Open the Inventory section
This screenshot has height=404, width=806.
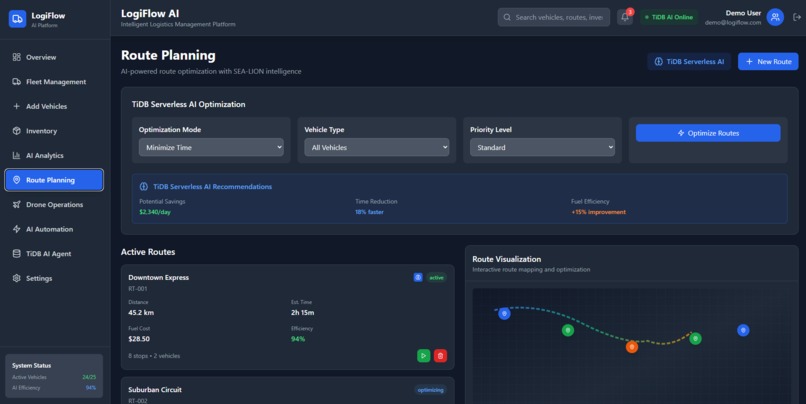(54, 131)
